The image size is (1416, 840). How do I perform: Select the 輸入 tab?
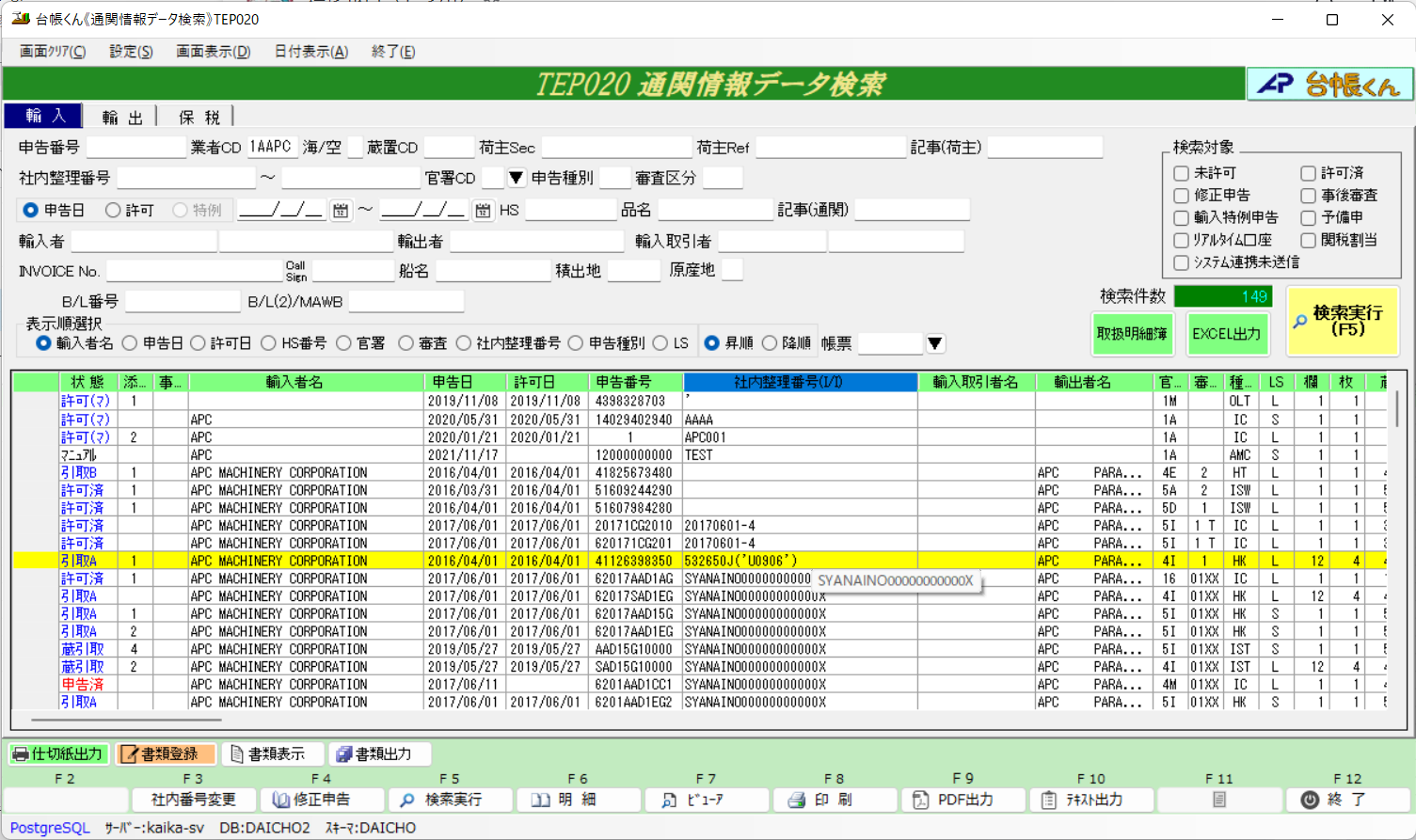click(43, 116)
